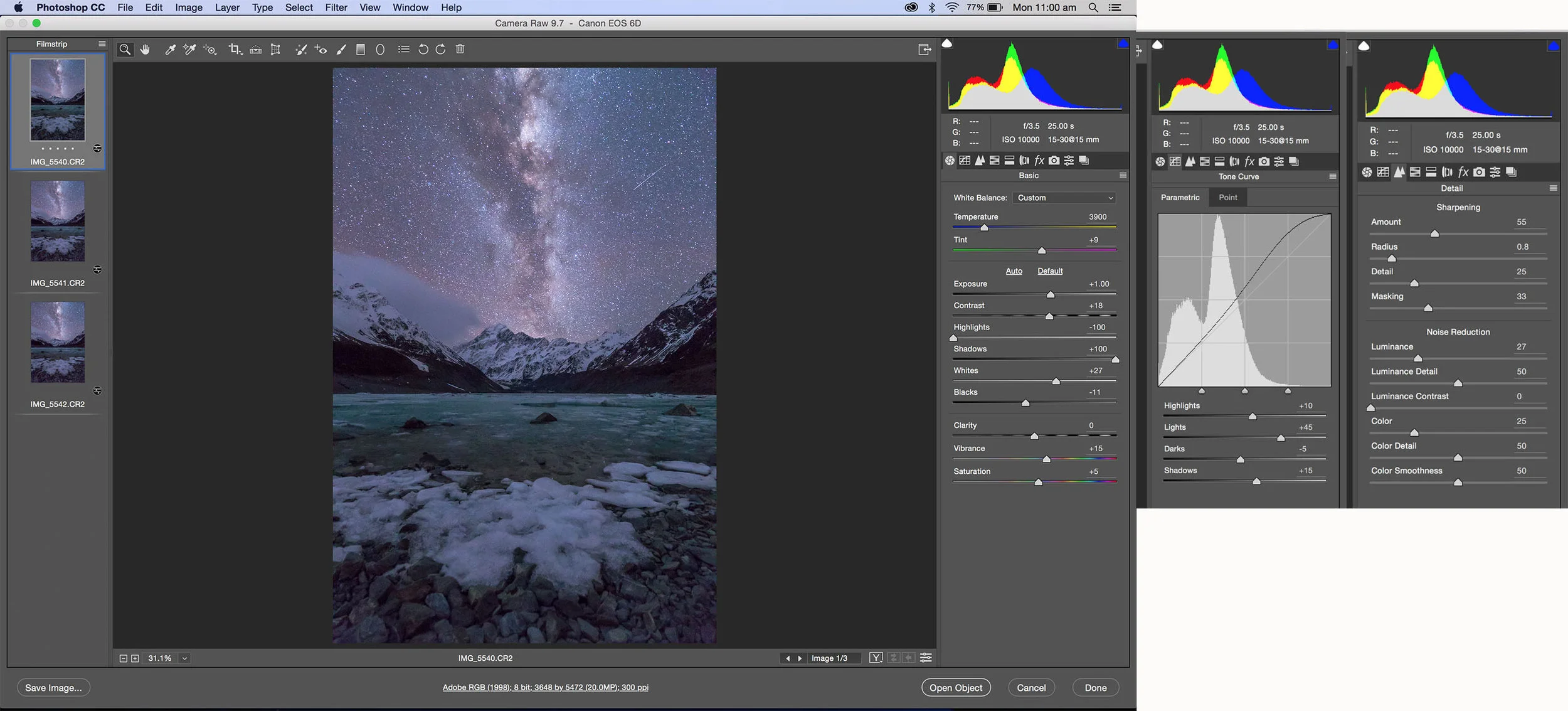The height and width of the screenshot is (711, 1568).
Task: Select the Graduated Filter tool
Action: point(361,50)
